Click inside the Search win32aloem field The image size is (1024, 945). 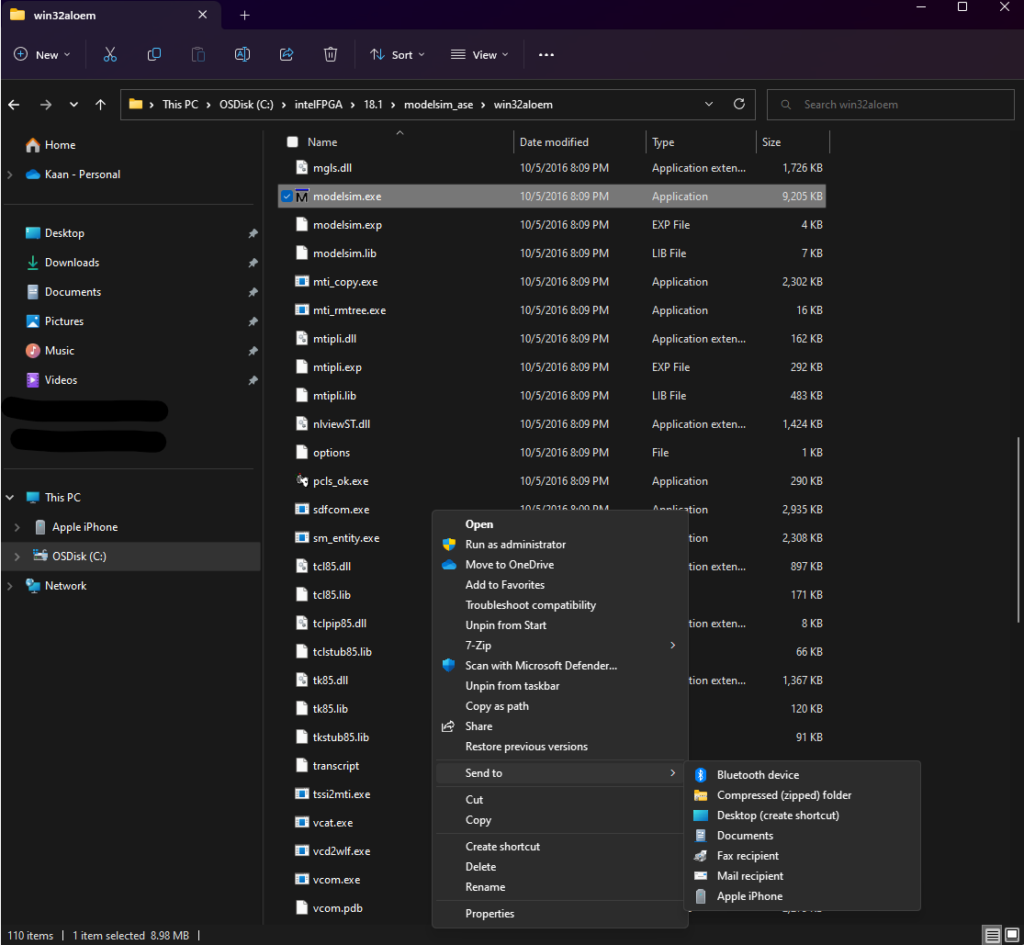[890, 104]
